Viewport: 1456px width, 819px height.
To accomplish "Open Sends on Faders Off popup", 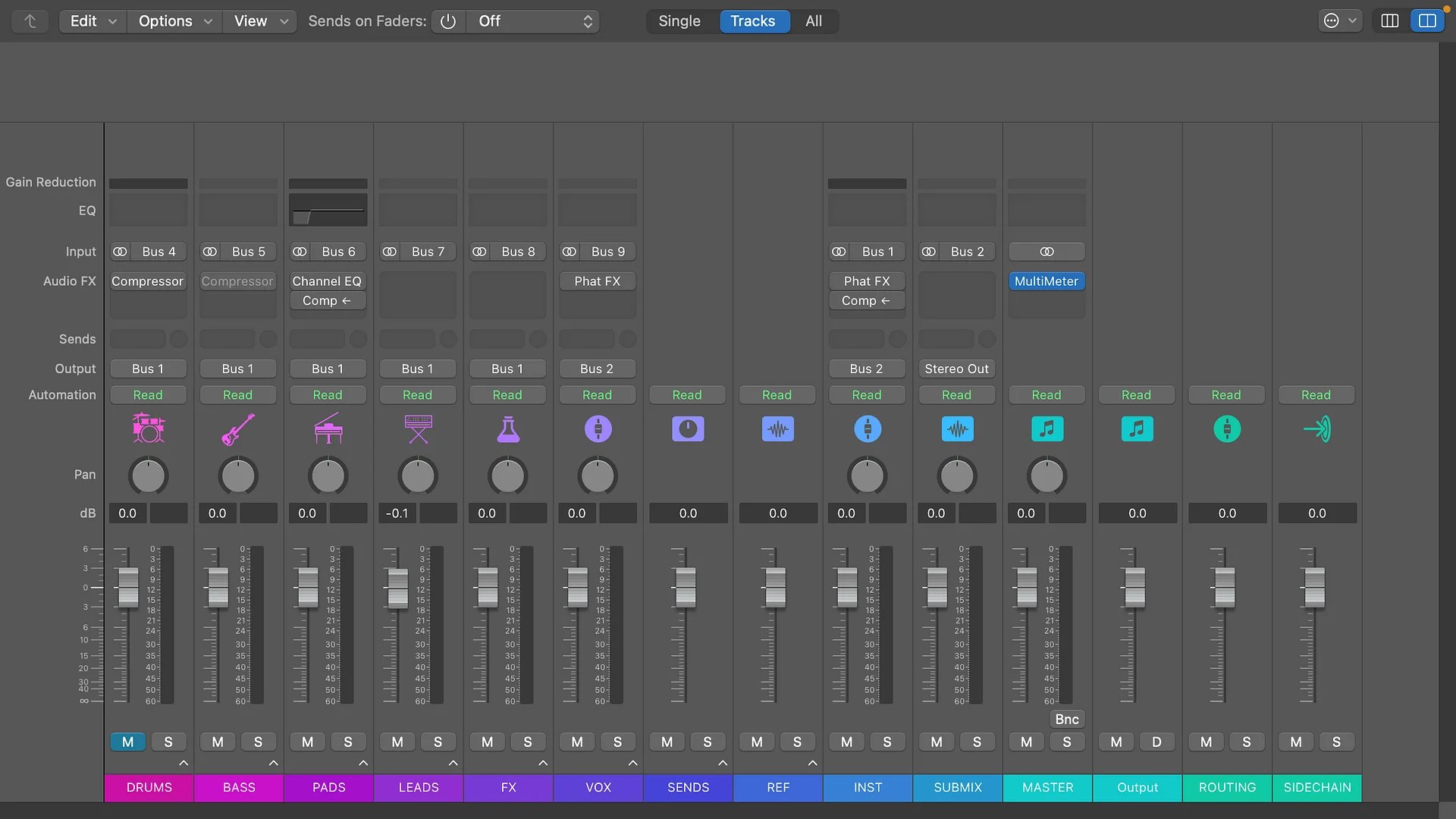I will (533, 21).
